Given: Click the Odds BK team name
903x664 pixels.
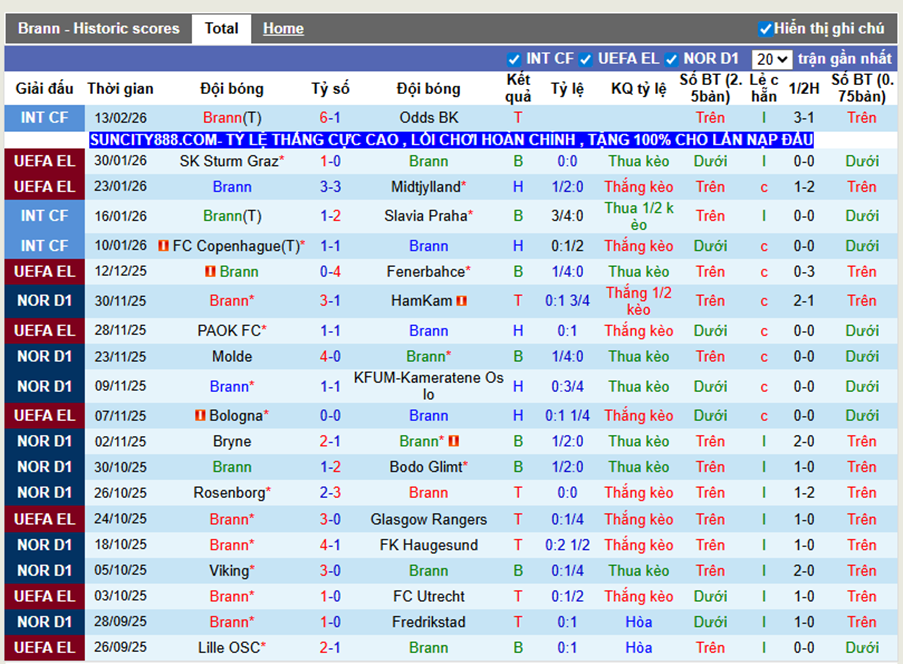Looking at the screenshot, I should [428, 117].
